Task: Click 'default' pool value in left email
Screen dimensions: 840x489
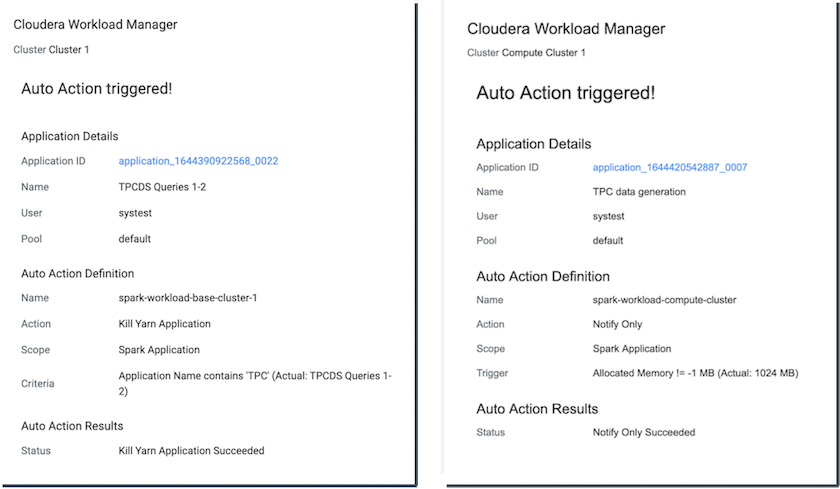Action: click(134, 239)
